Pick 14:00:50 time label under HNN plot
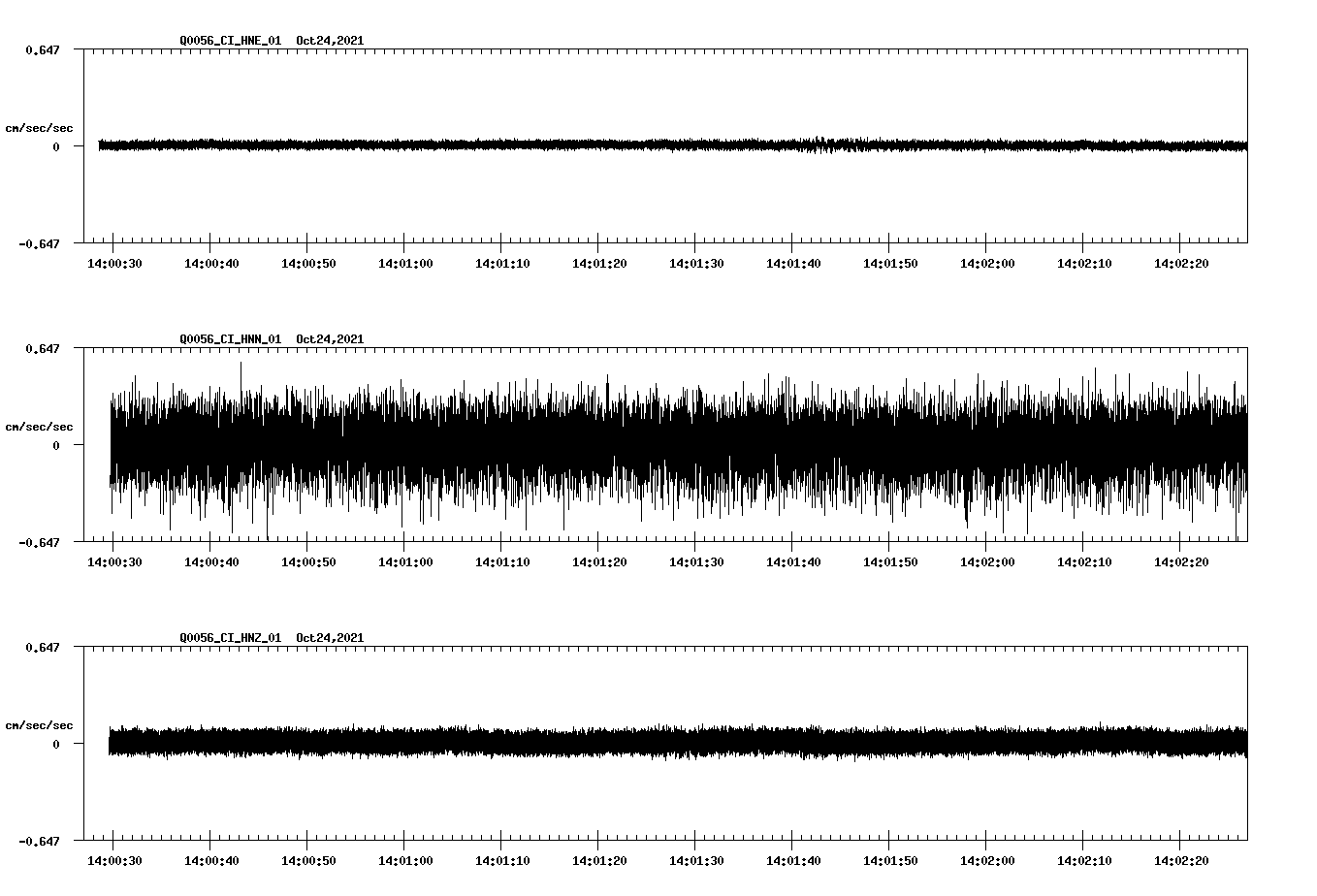The height and width of the screenshot is (896, 1317). coord(308,562)
